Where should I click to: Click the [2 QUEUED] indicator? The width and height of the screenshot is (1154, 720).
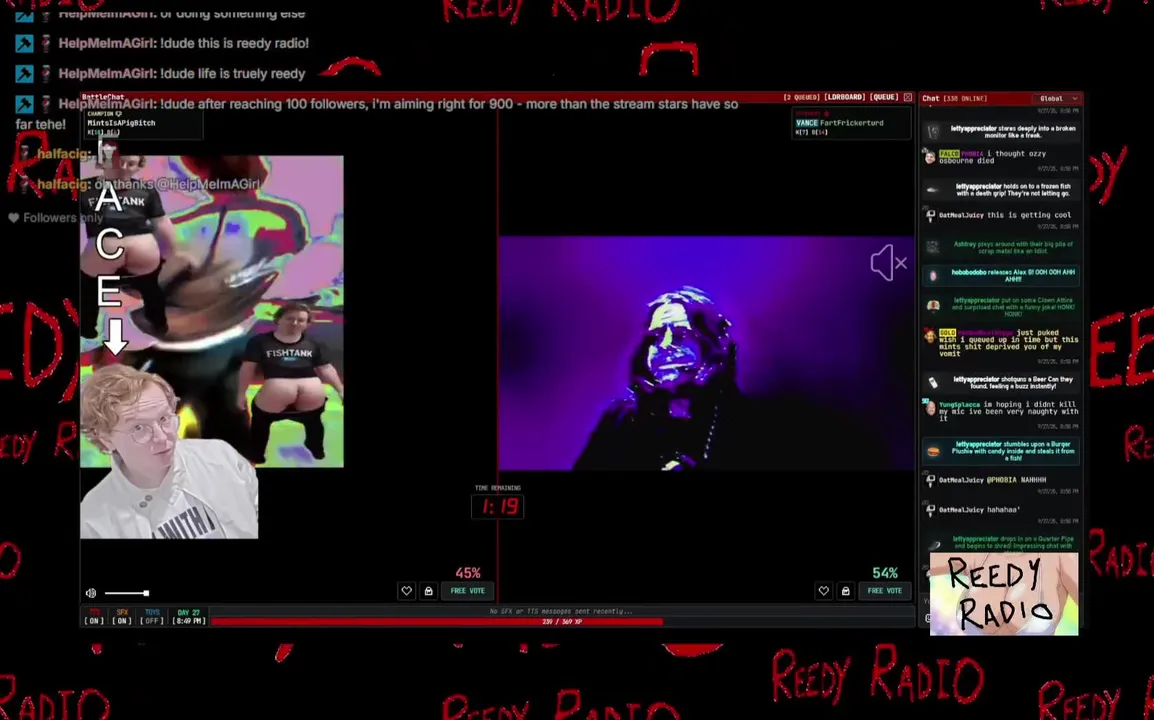pos(801,97)
